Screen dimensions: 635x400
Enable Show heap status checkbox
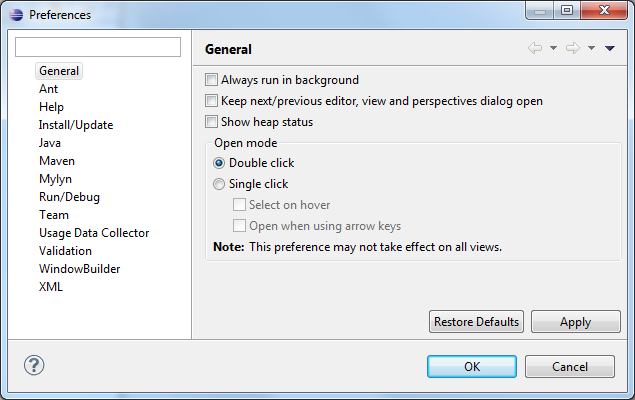211,122
